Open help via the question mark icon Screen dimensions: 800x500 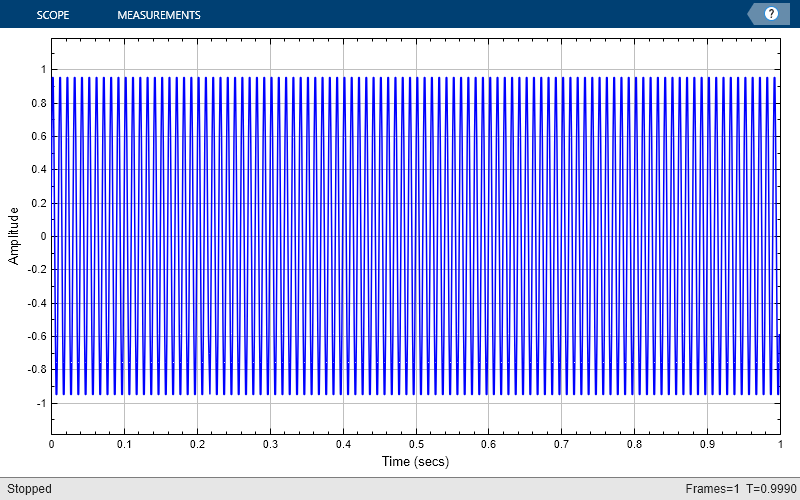pyautogui.click(x=771, y=14)
